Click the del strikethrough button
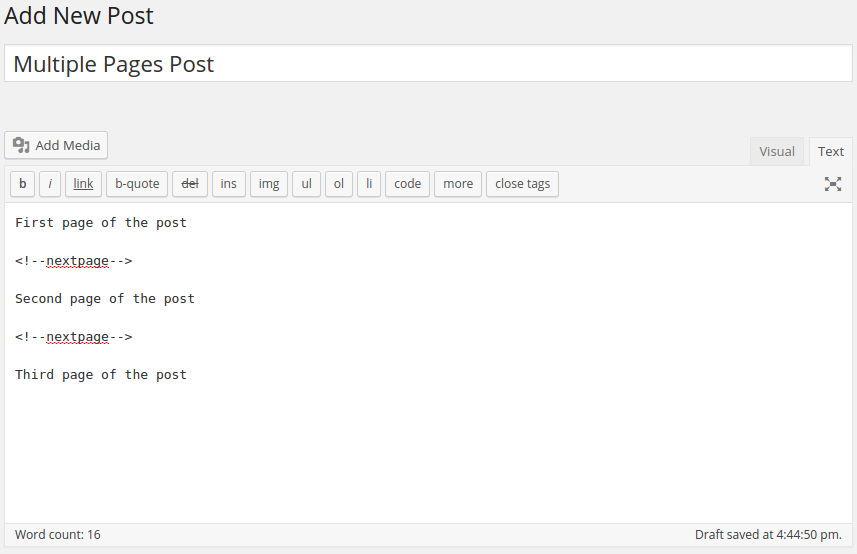The height and width of the screenshot is (554, 857). point(190,184)
